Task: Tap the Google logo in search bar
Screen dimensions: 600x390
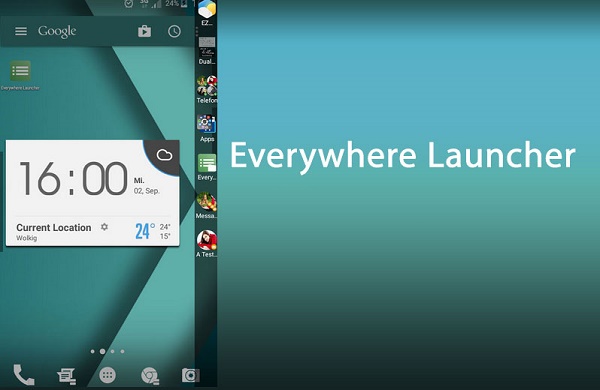Action: click(57, 31)
